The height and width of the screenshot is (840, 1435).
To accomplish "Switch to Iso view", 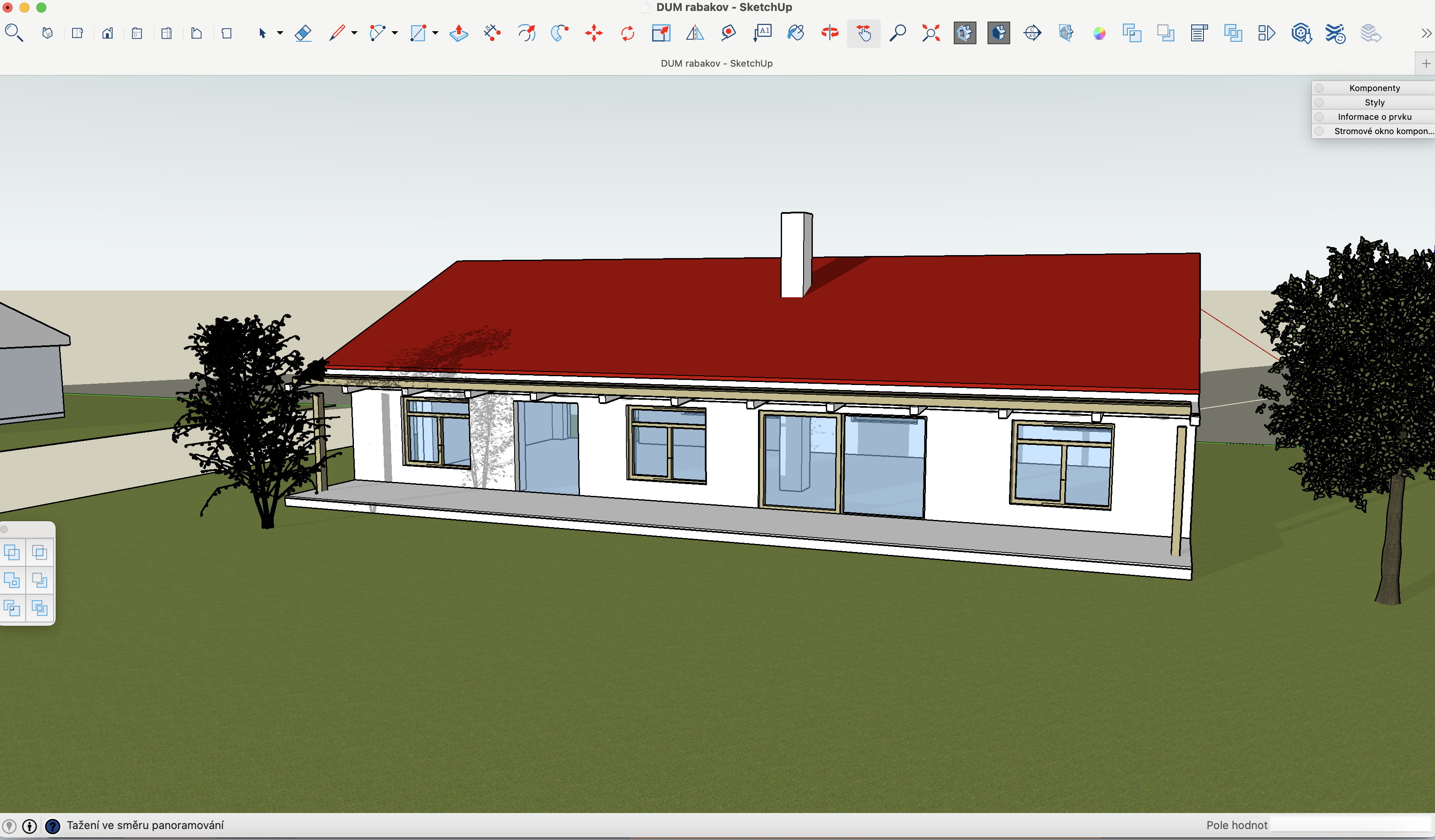I will pos(48,34).
